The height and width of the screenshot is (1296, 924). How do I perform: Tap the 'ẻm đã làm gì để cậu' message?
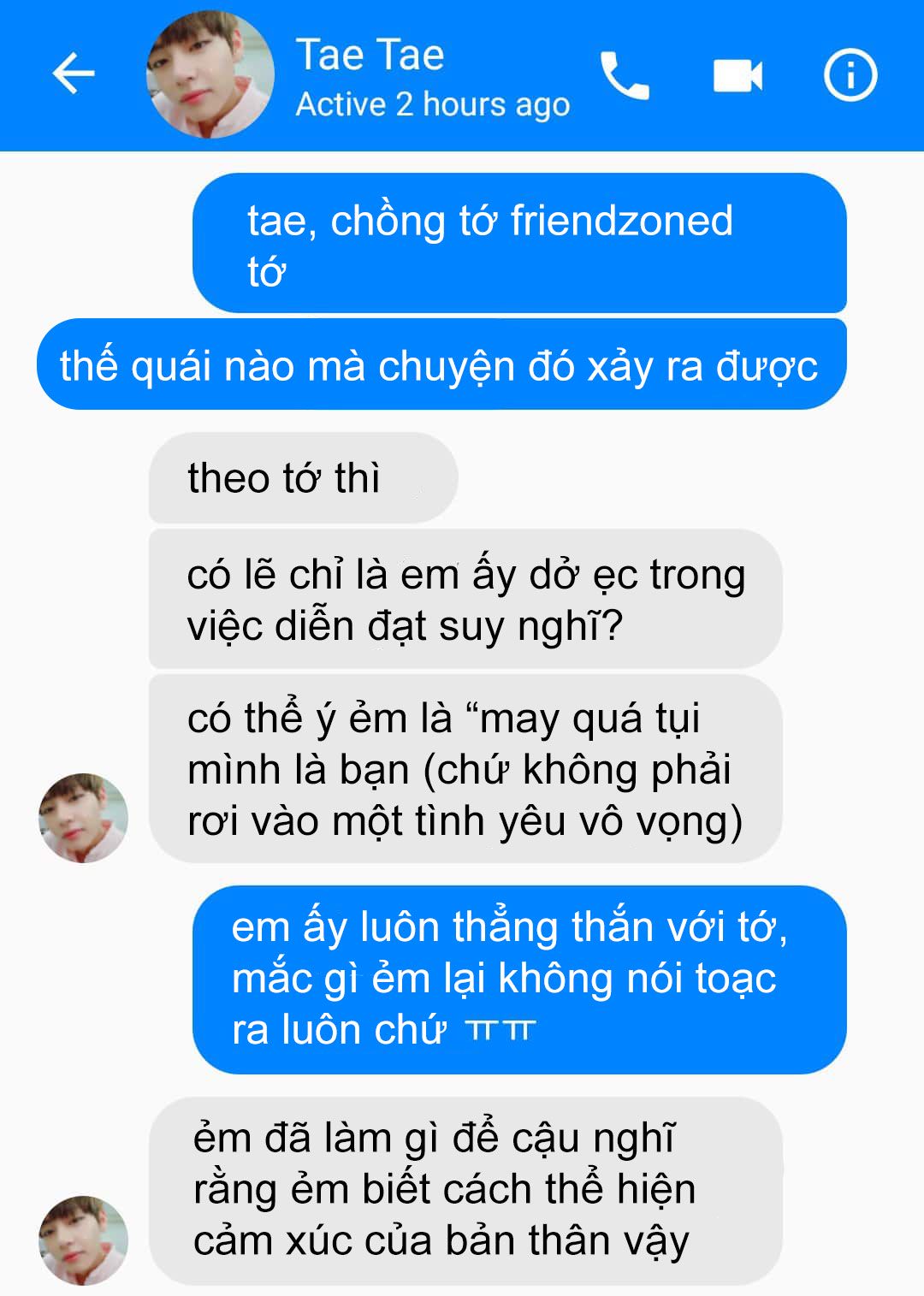465,1191
